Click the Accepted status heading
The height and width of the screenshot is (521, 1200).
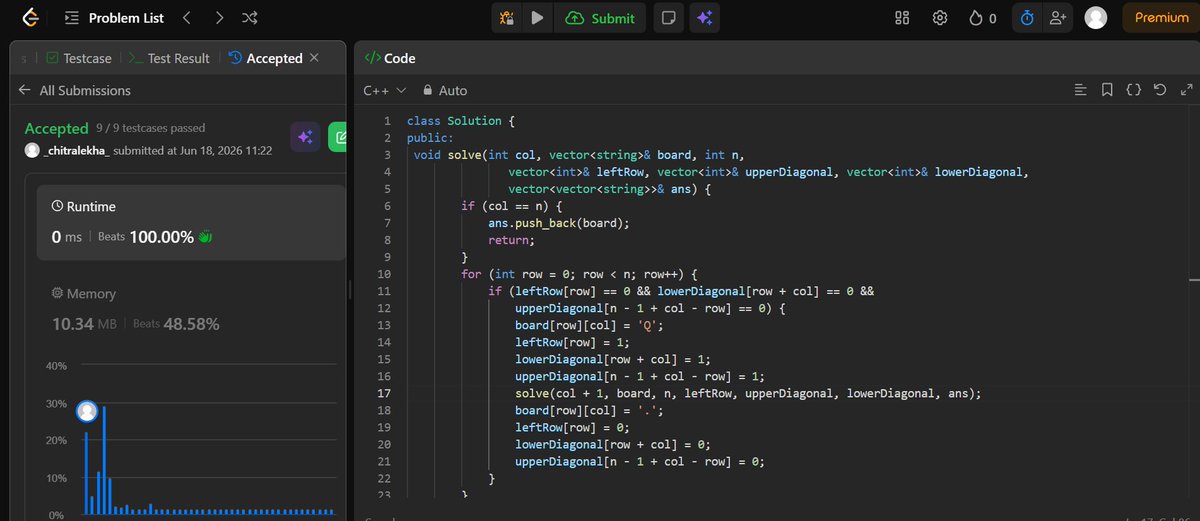tap(57, 128)
